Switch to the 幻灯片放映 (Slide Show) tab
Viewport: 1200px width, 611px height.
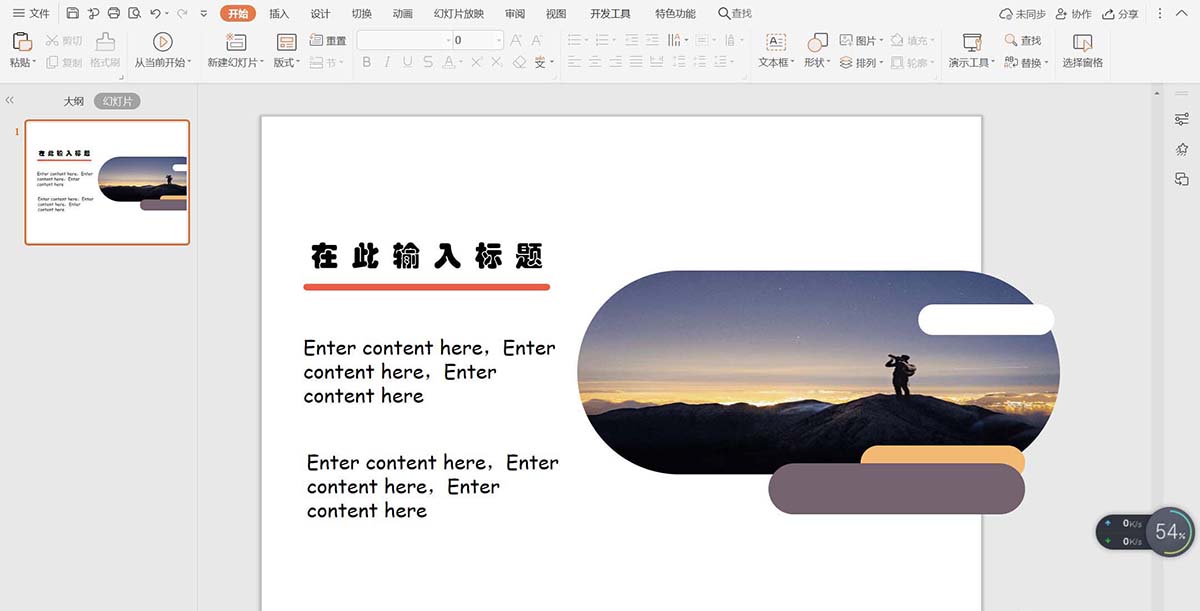[x=459, y=14]
